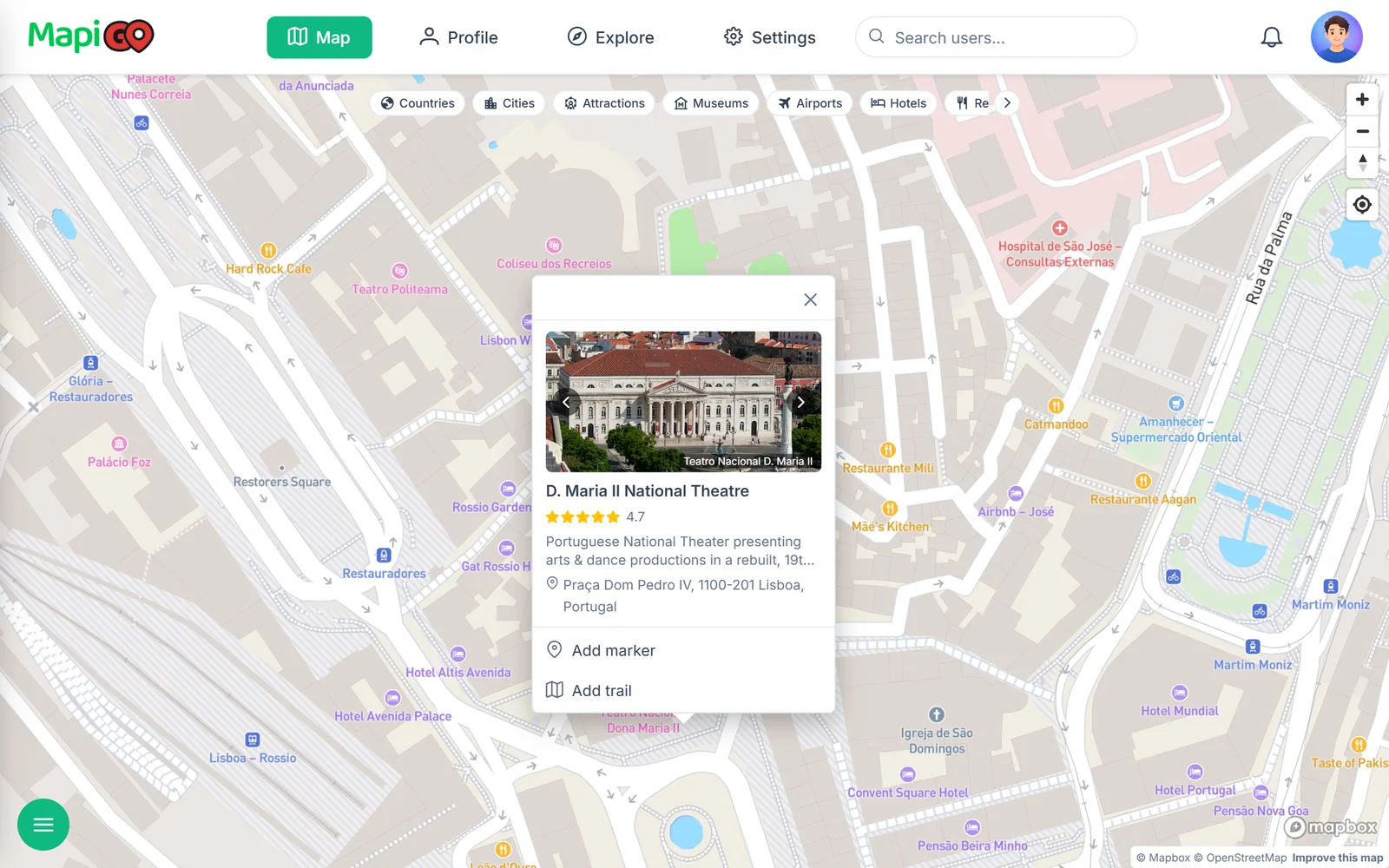Viewport: 1389px width, 868px height.
Task: Select Hotel Altis Avenida pin
Action: click(x=458, y=654)
